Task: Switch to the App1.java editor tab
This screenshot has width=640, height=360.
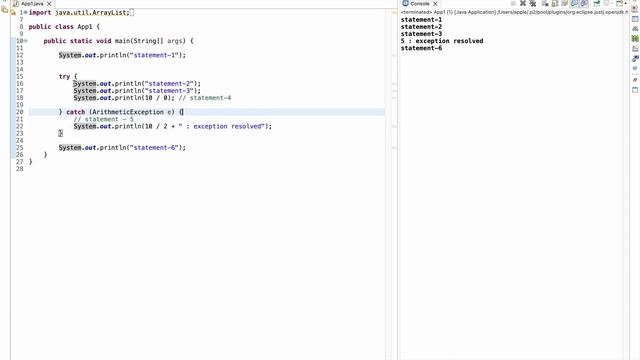Action: point(32,4)
